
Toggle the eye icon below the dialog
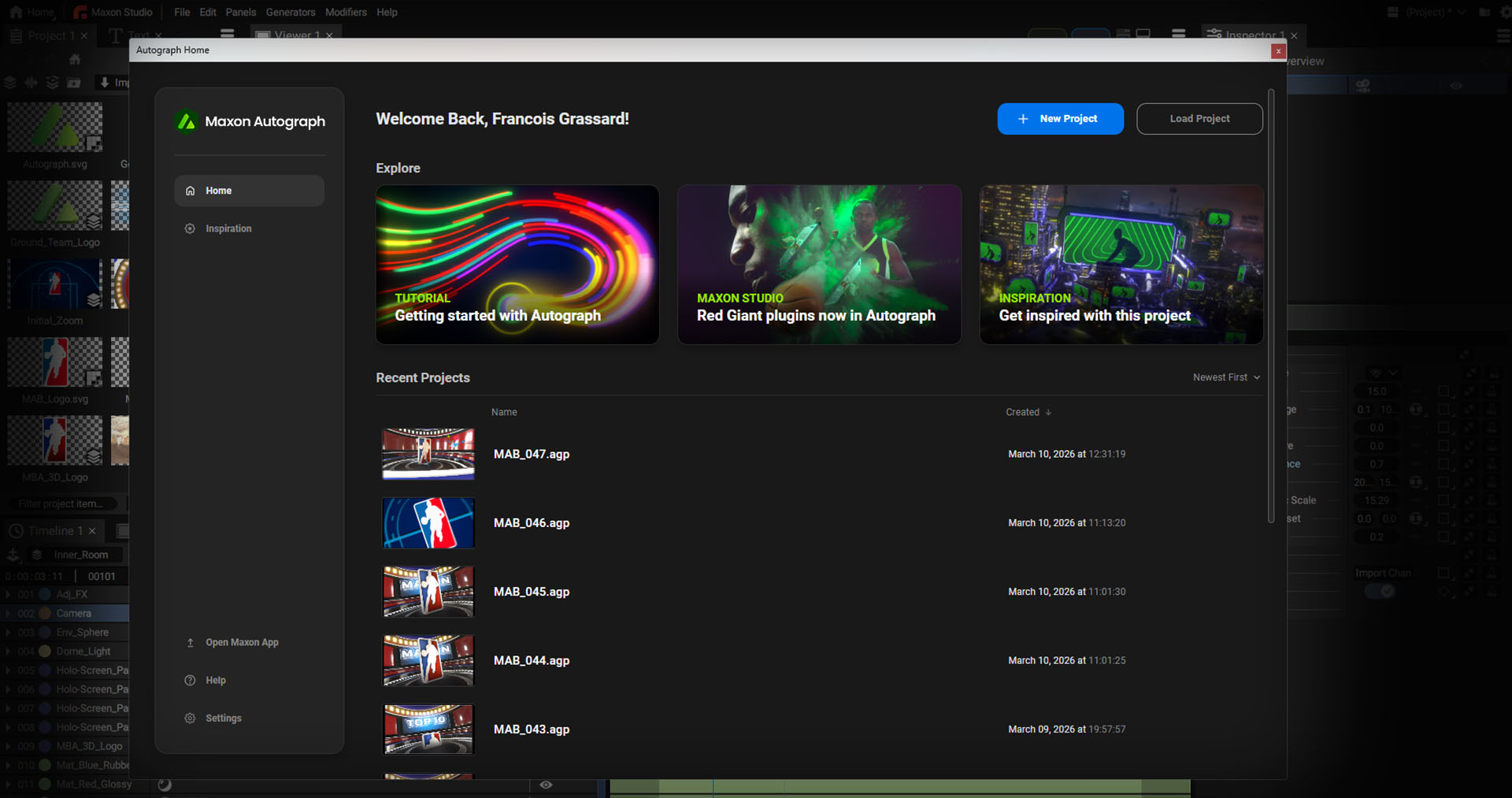[x=546, y=785]
